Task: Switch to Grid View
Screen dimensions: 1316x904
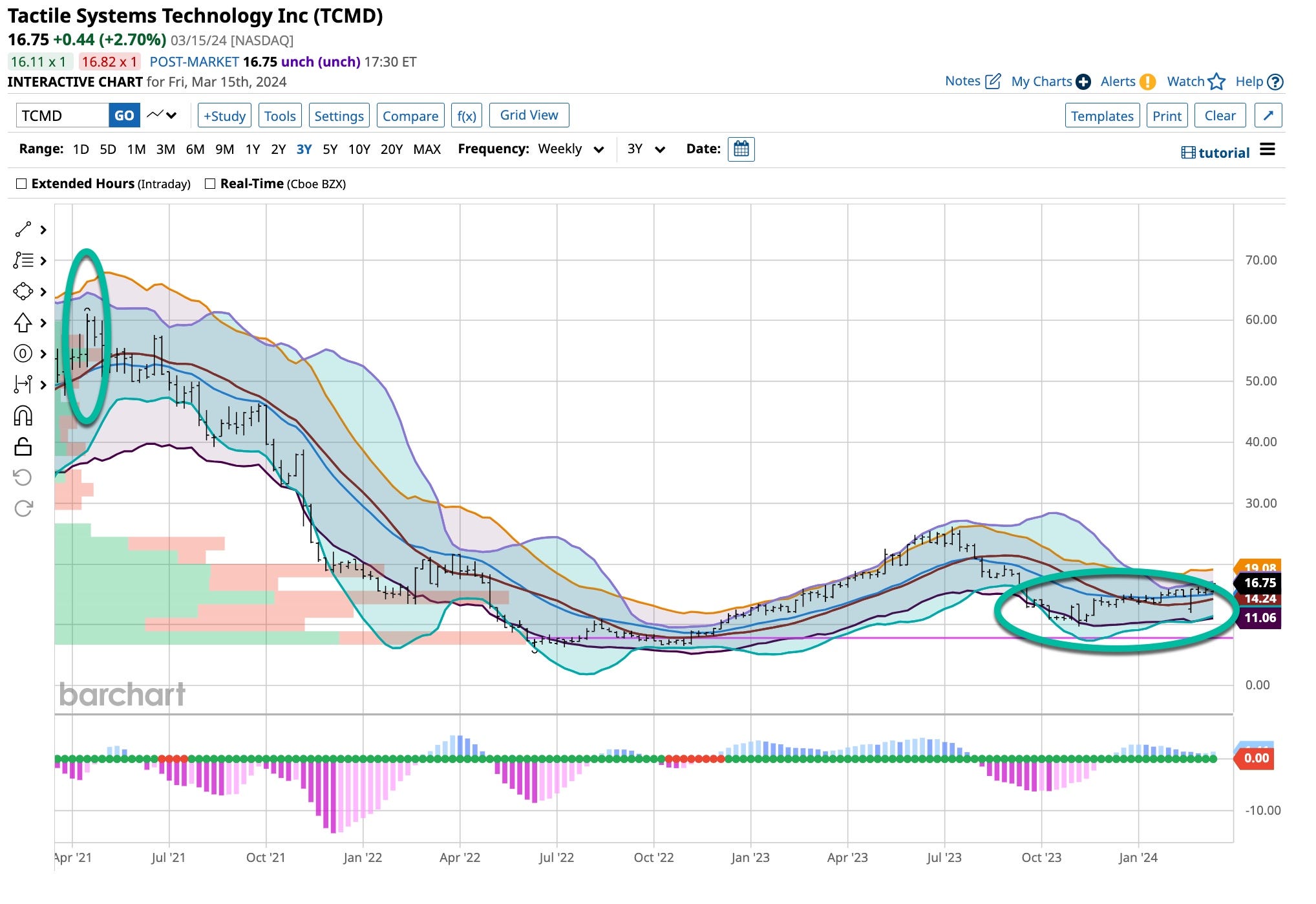Action: pyautogui.click(x=529, y=115)
